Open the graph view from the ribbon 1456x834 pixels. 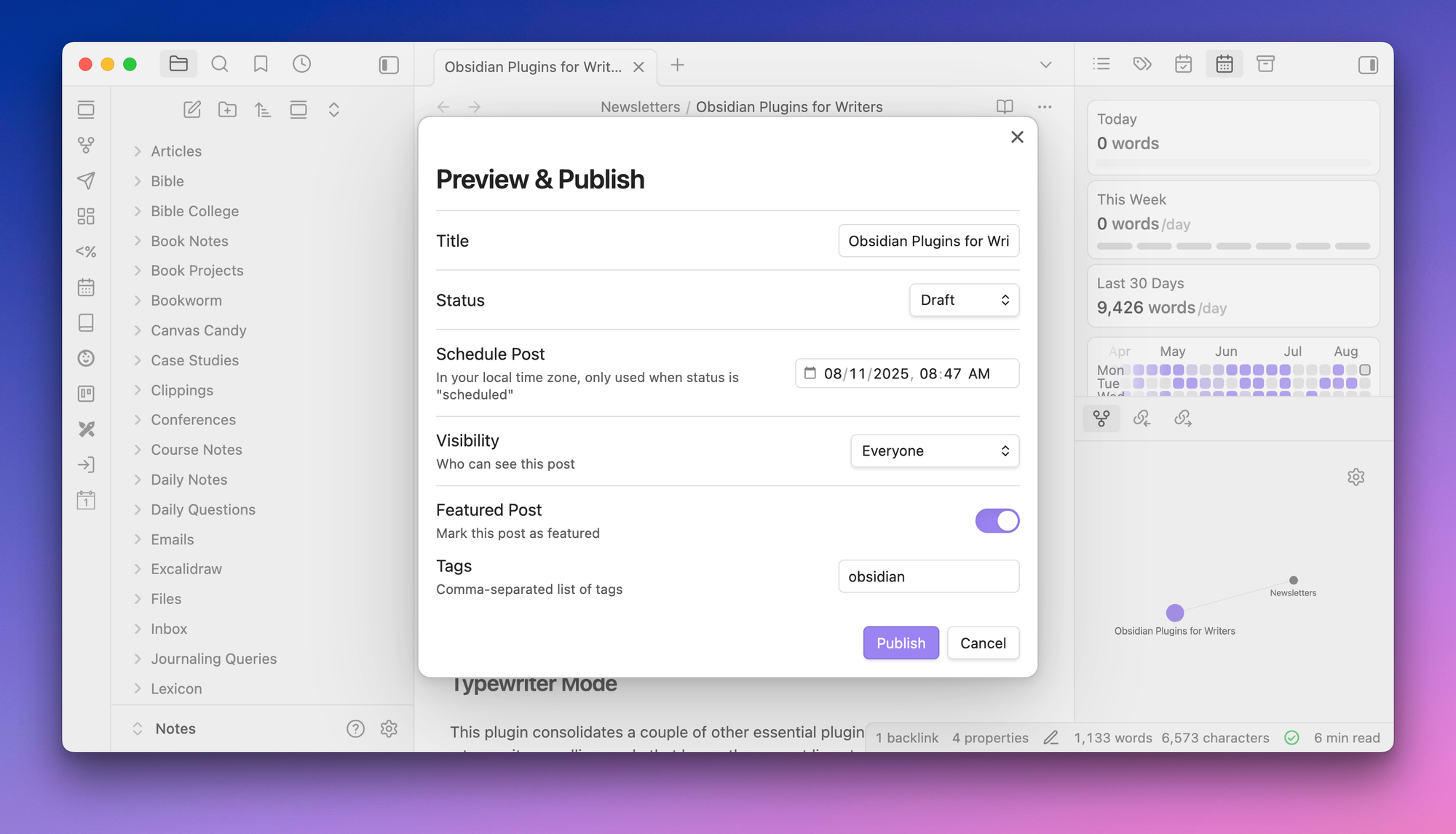click(x=86, y=145)
